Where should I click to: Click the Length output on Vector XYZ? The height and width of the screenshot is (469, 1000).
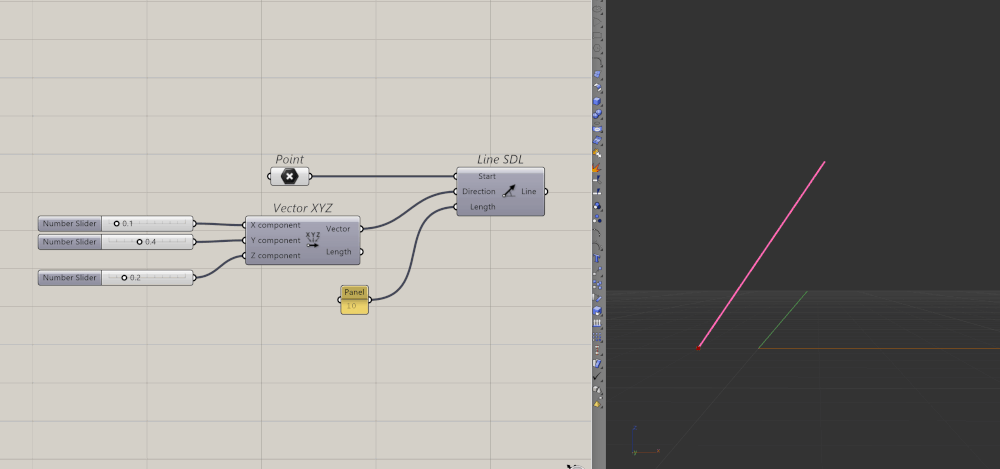pos(339,251)
